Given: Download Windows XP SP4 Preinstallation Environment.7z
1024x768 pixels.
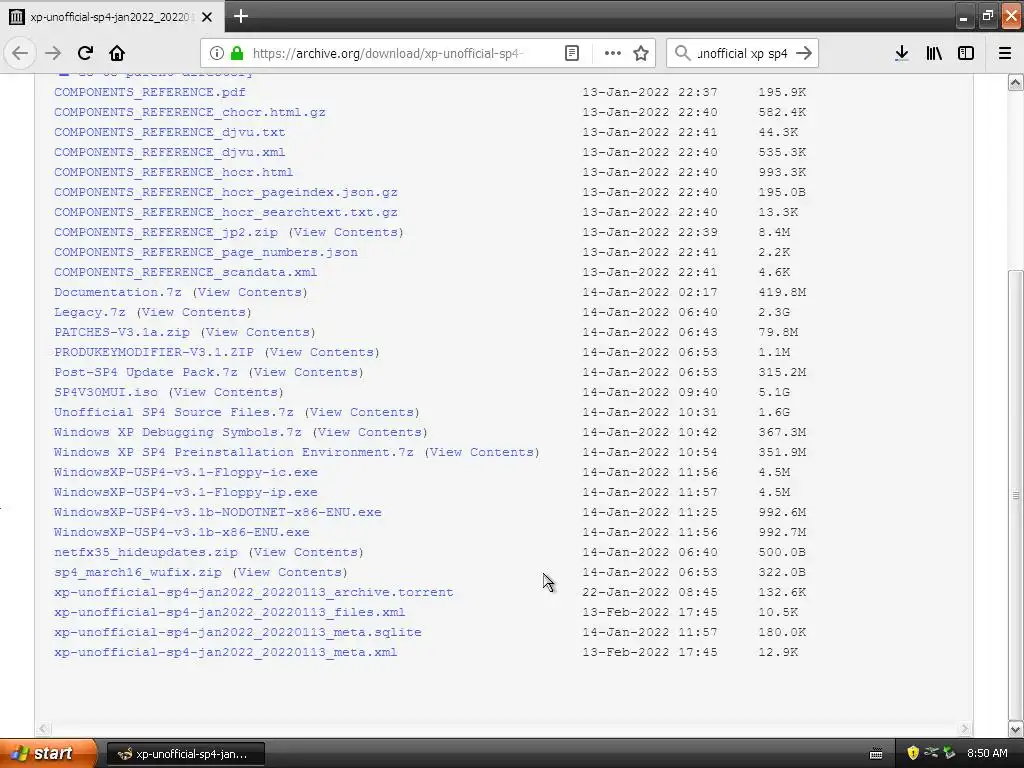Looking at the screenshot, I should (234, 452).
